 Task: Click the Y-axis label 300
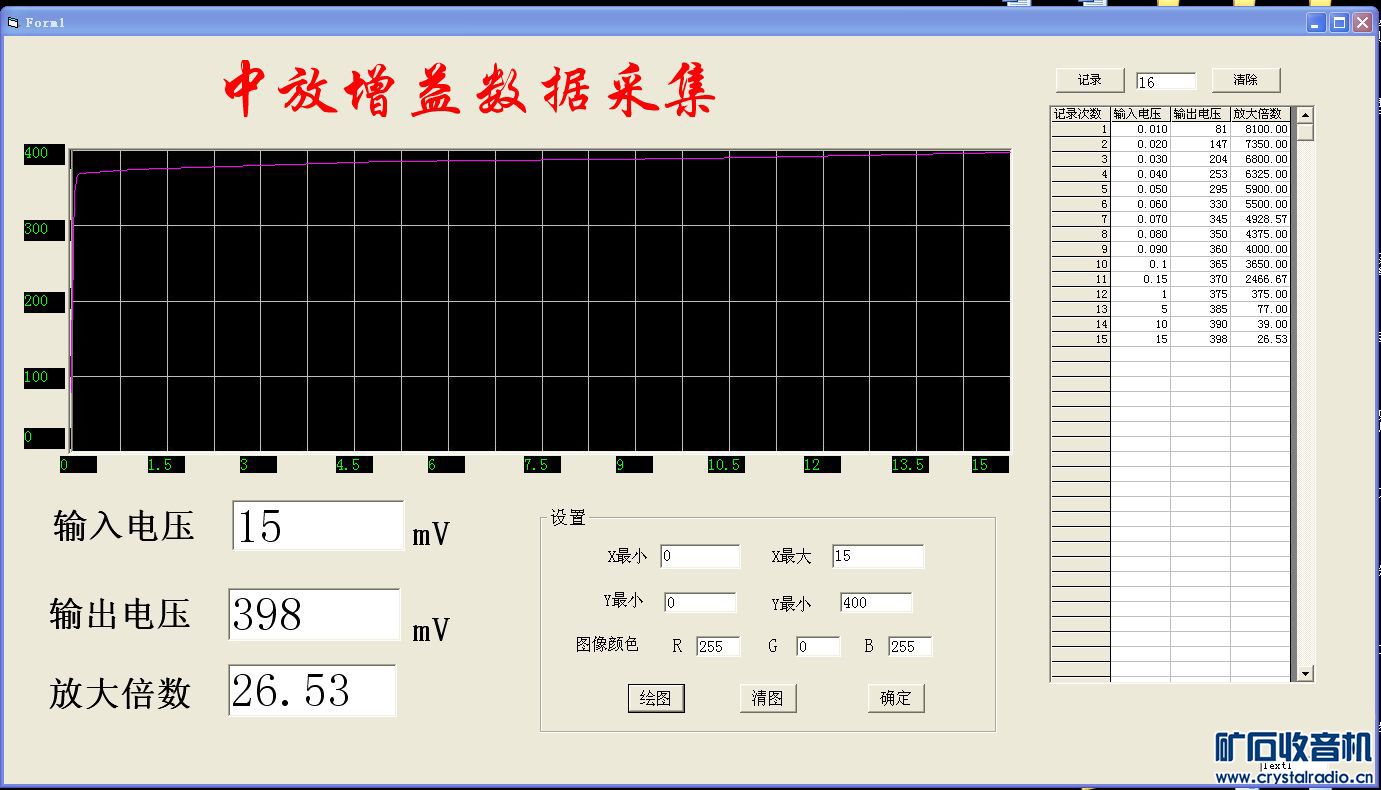coord(44,229)
